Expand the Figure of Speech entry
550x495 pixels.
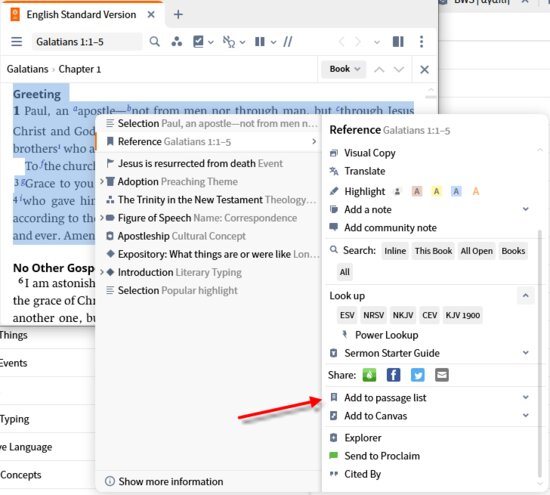coord(102,218)
